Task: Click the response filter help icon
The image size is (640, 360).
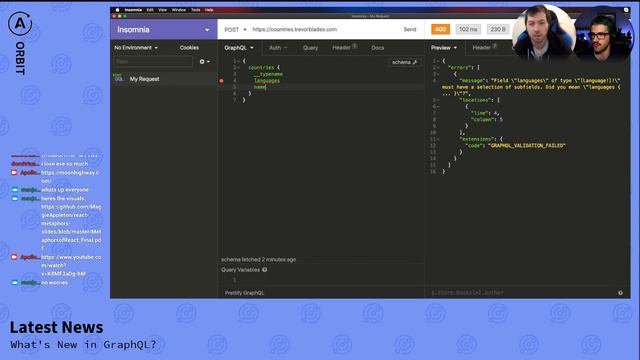Action: point(620,293)
